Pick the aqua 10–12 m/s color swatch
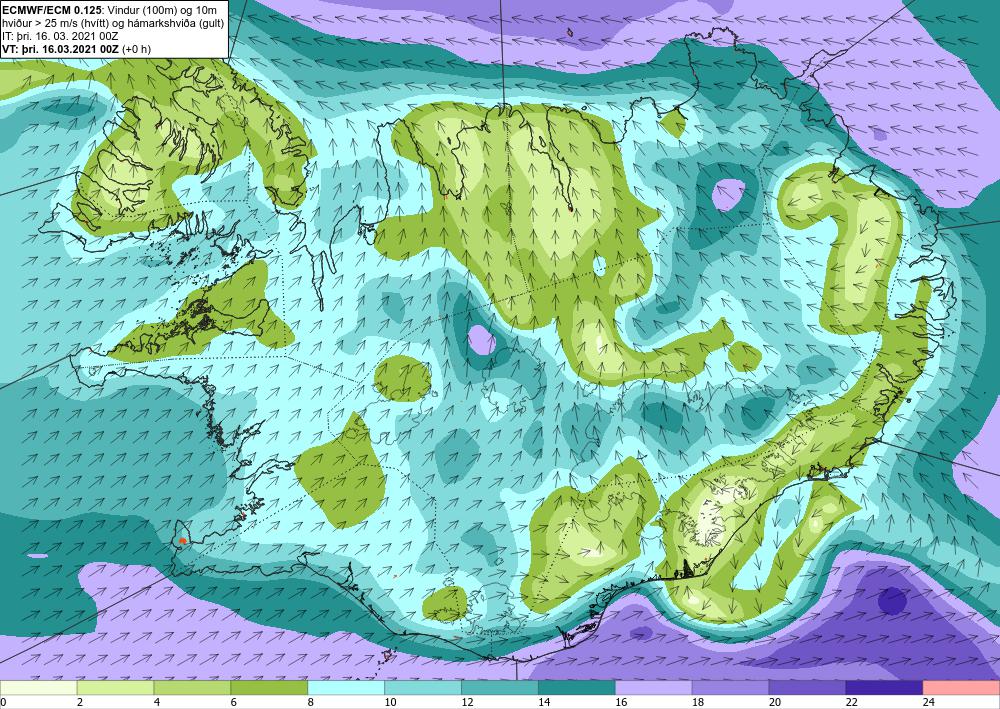This screenshot has width=1000, height=709. click(423, 688)
